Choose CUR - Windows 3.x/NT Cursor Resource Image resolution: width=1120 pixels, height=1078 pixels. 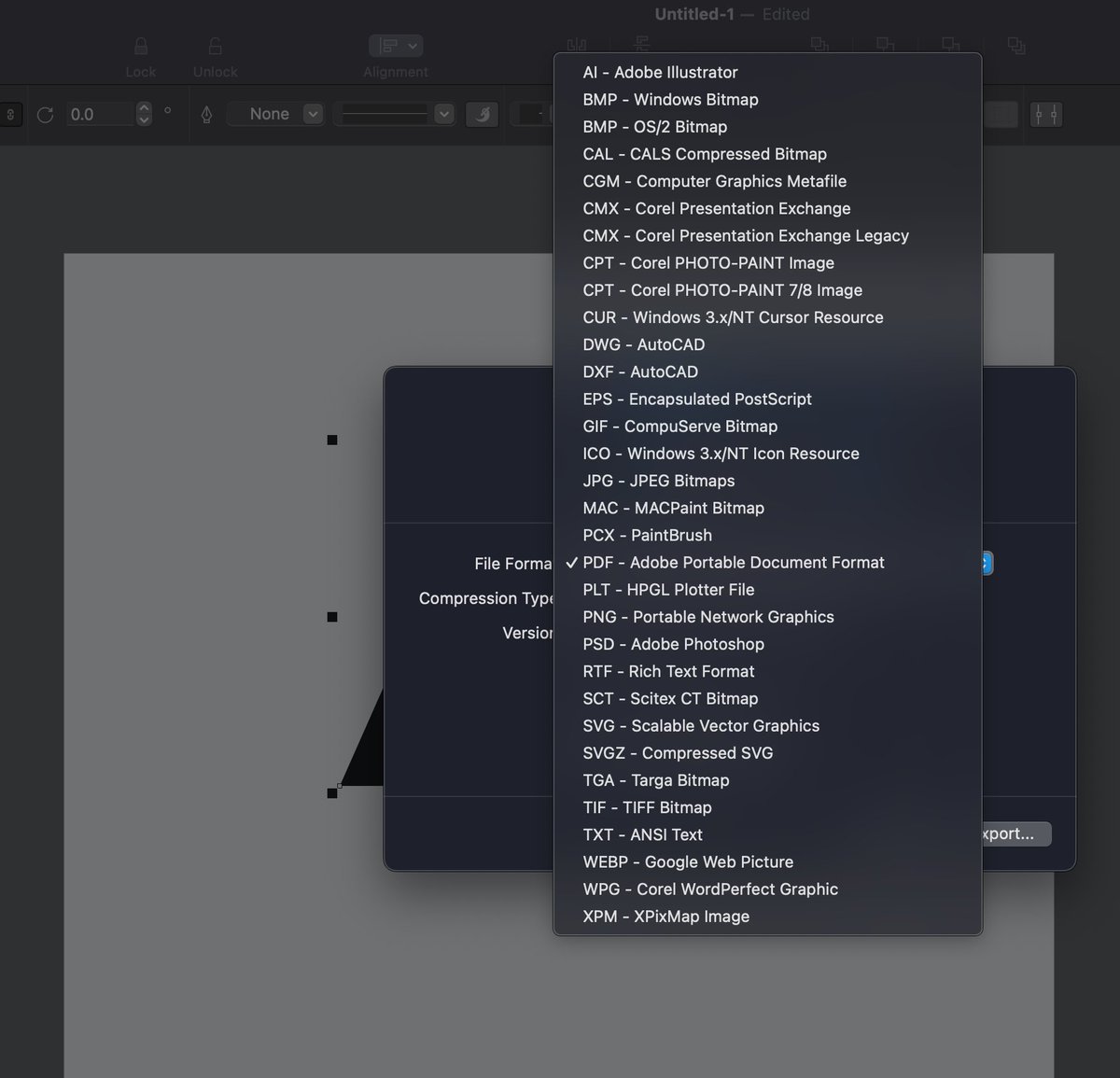click(767, 317)
